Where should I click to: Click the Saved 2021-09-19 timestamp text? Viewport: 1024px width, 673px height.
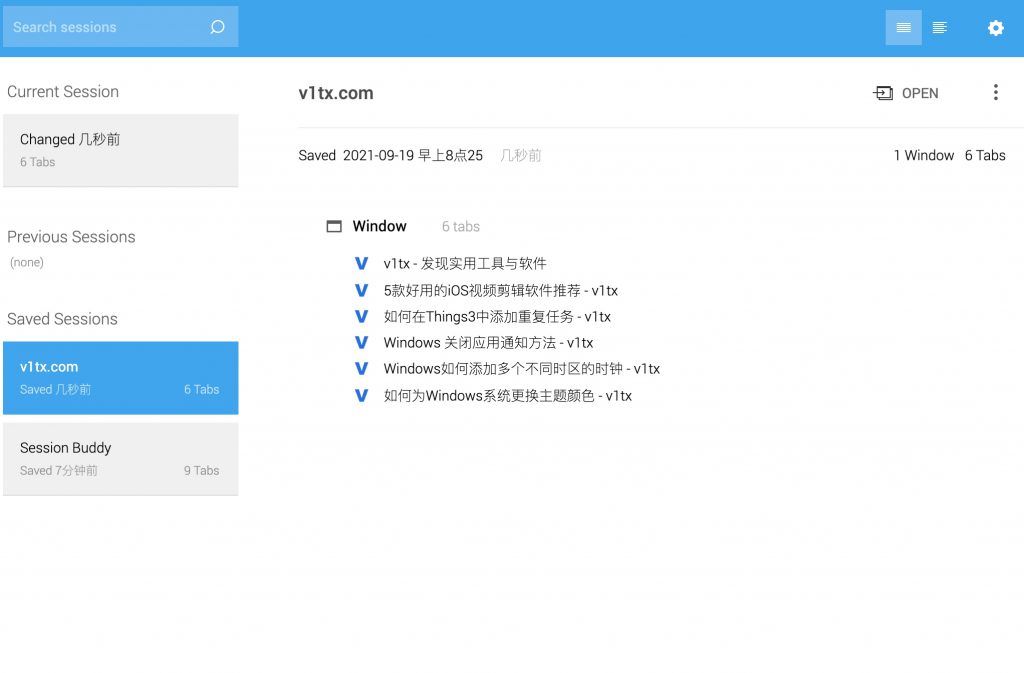pos(391,155)
